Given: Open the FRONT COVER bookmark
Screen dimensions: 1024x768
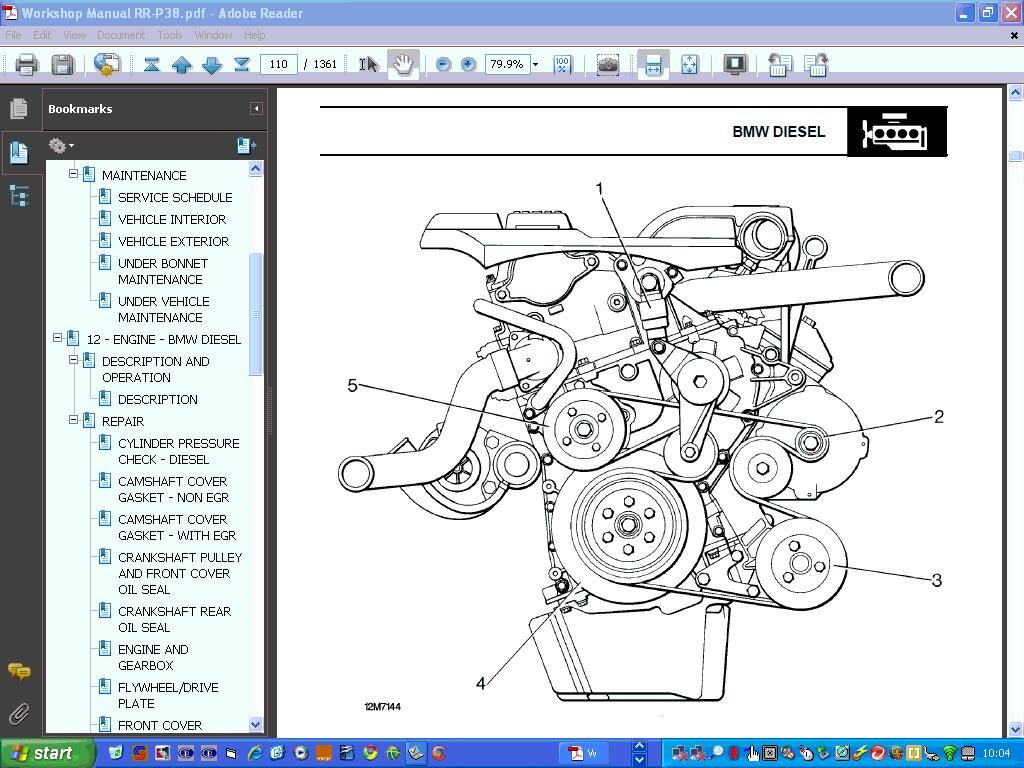Looking at the screenshot, I should click(x=159, y=725).
